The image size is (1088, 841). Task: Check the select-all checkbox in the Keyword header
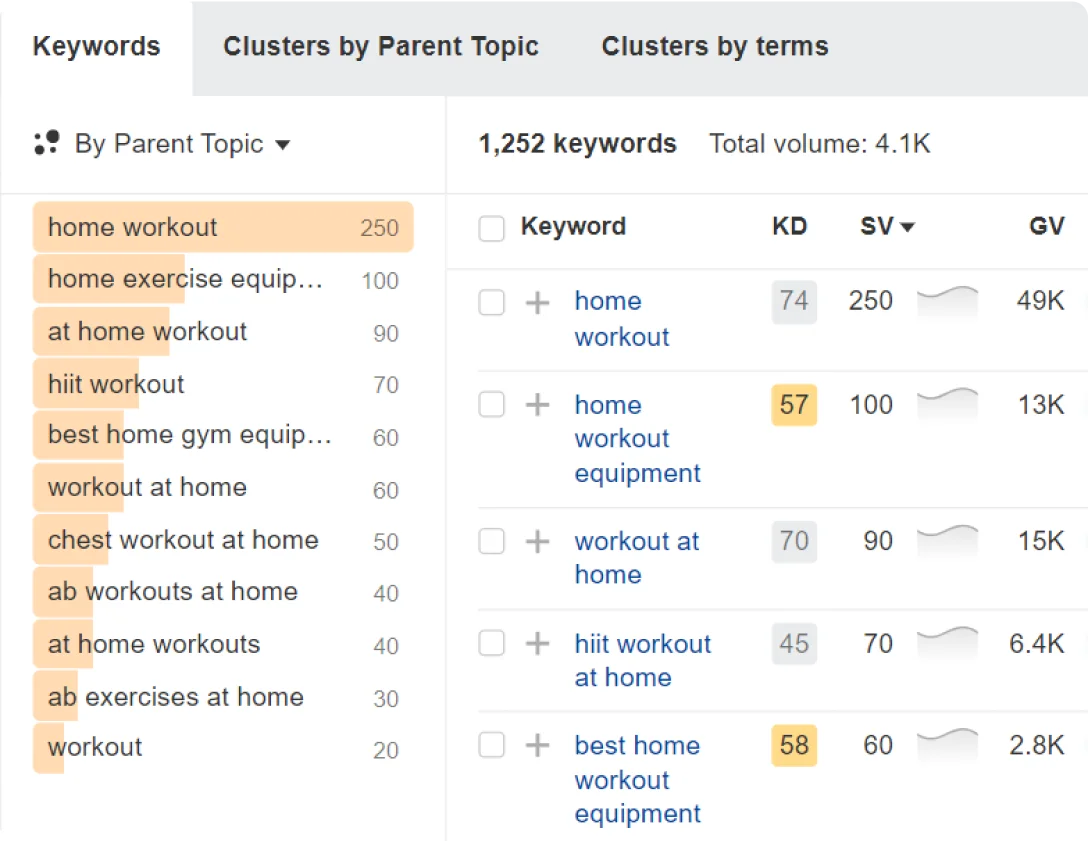coord(491,227)
